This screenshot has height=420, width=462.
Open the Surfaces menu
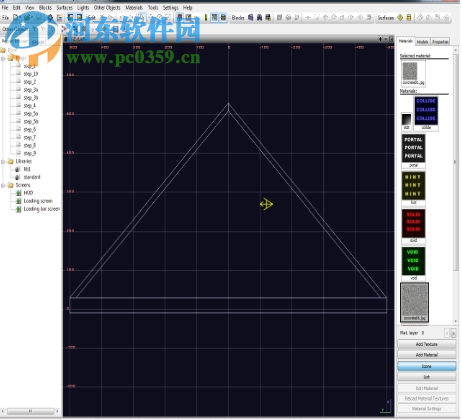coord(64,7)
